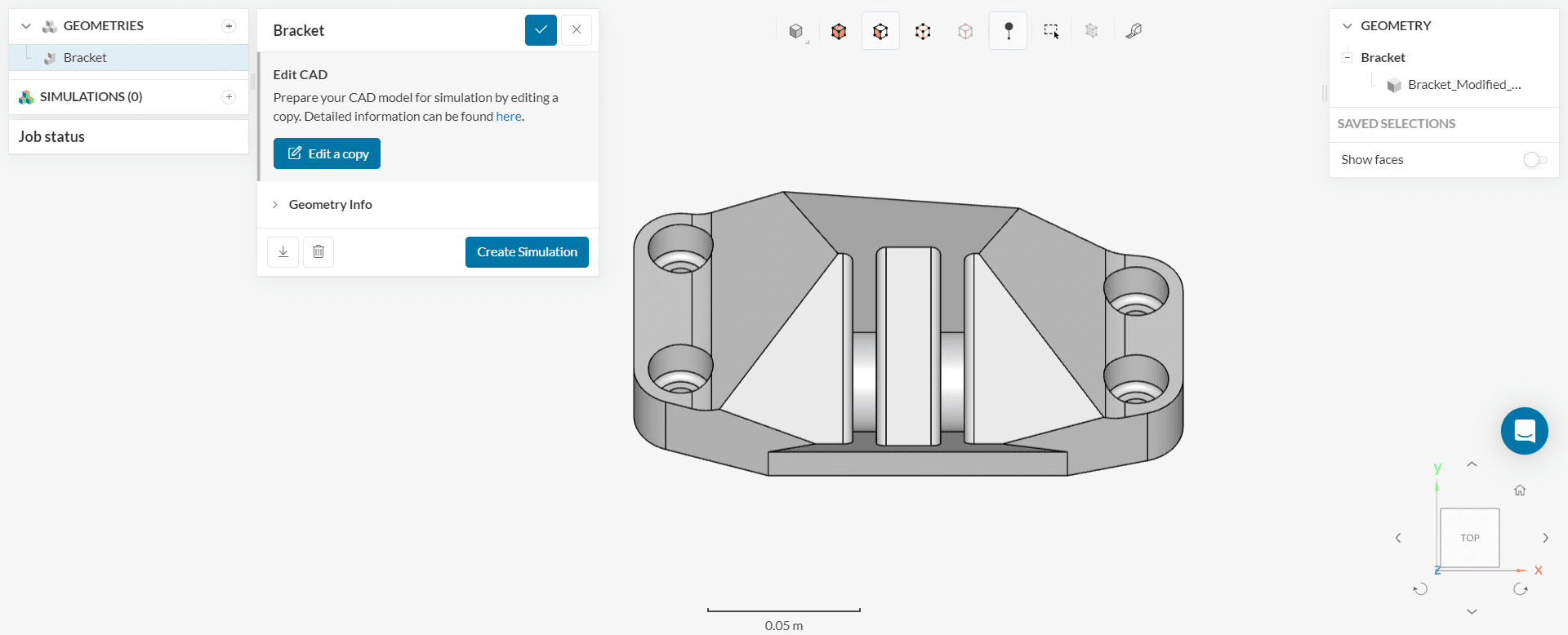Select Bracket in the geometries tree
1568x635 pixels.
(x=85, y=58)
